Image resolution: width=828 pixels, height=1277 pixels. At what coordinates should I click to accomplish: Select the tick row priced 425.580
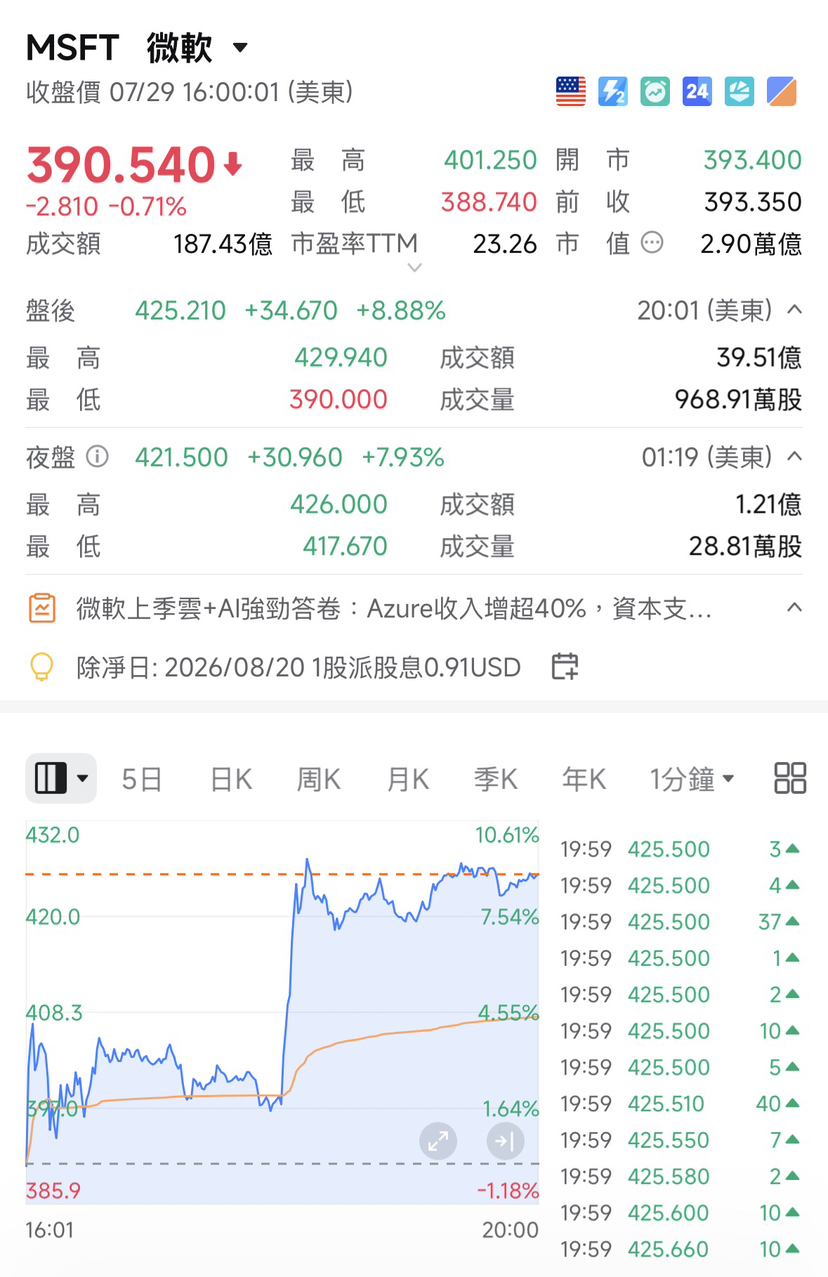click(680, 1176)
